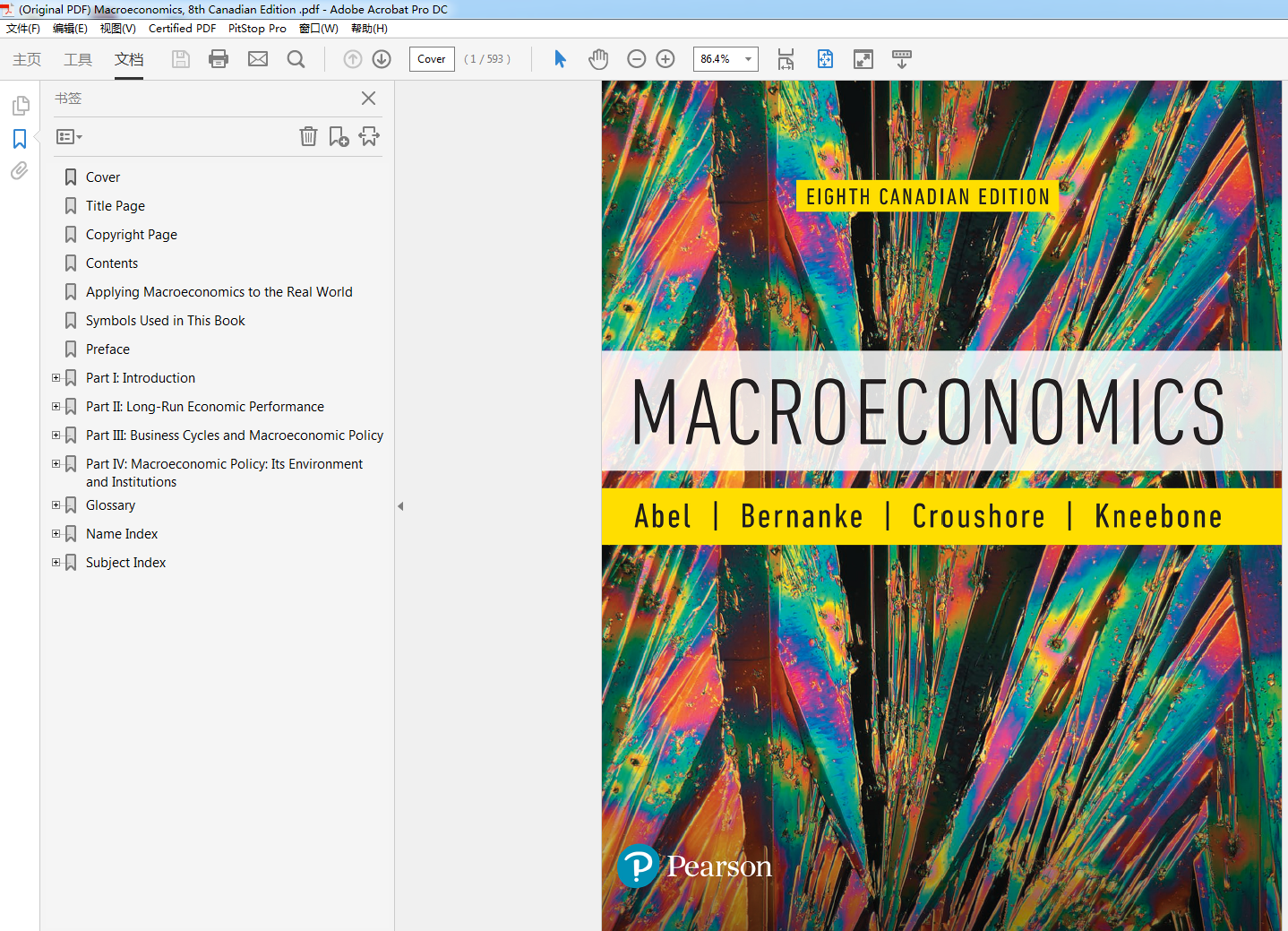The width and height of the screenshot is (1288, 931).
Task: Zoom in with plus icon
Action: 665,59
